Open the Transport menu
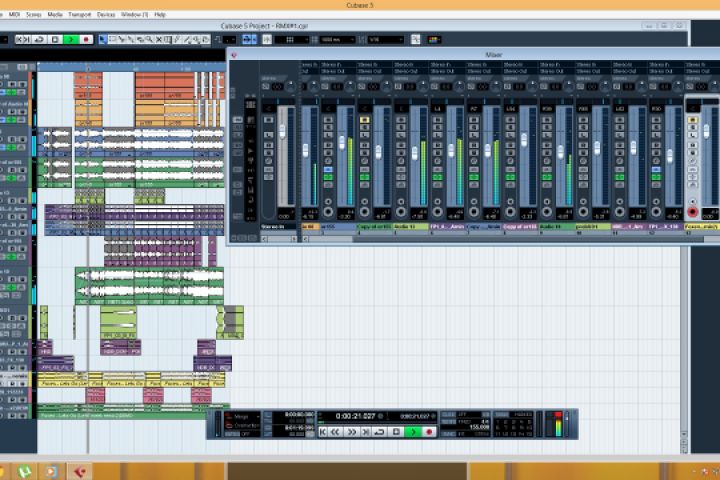 coord(79,15)
